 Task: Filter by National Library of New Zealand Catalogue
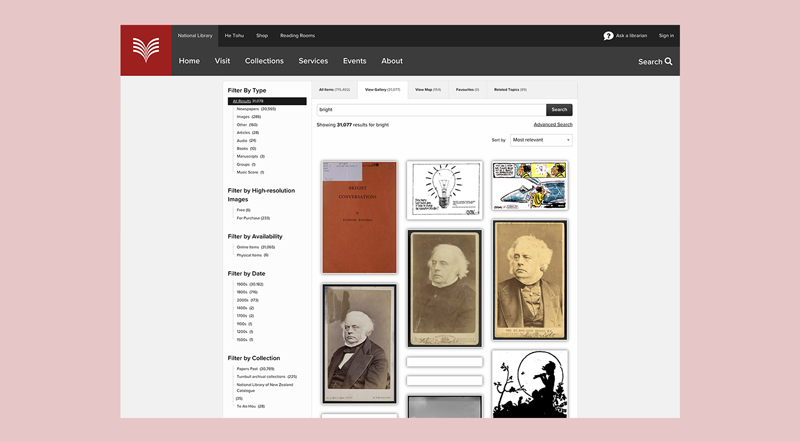point(265,388)
